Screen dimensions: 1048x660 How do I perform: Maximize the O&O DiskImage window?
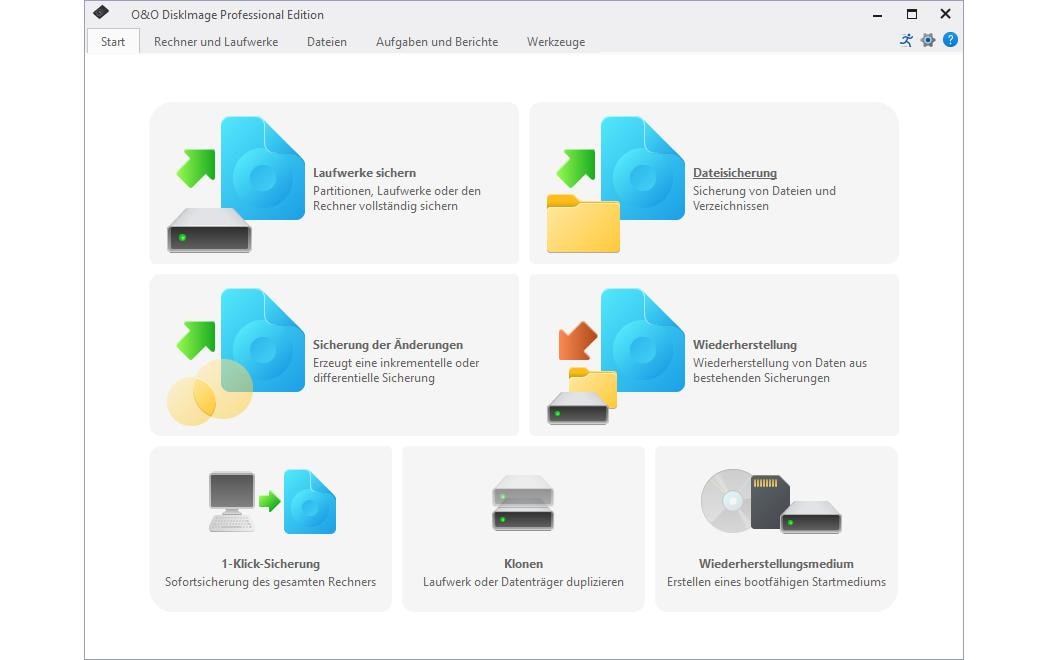[x=912, y=14]
